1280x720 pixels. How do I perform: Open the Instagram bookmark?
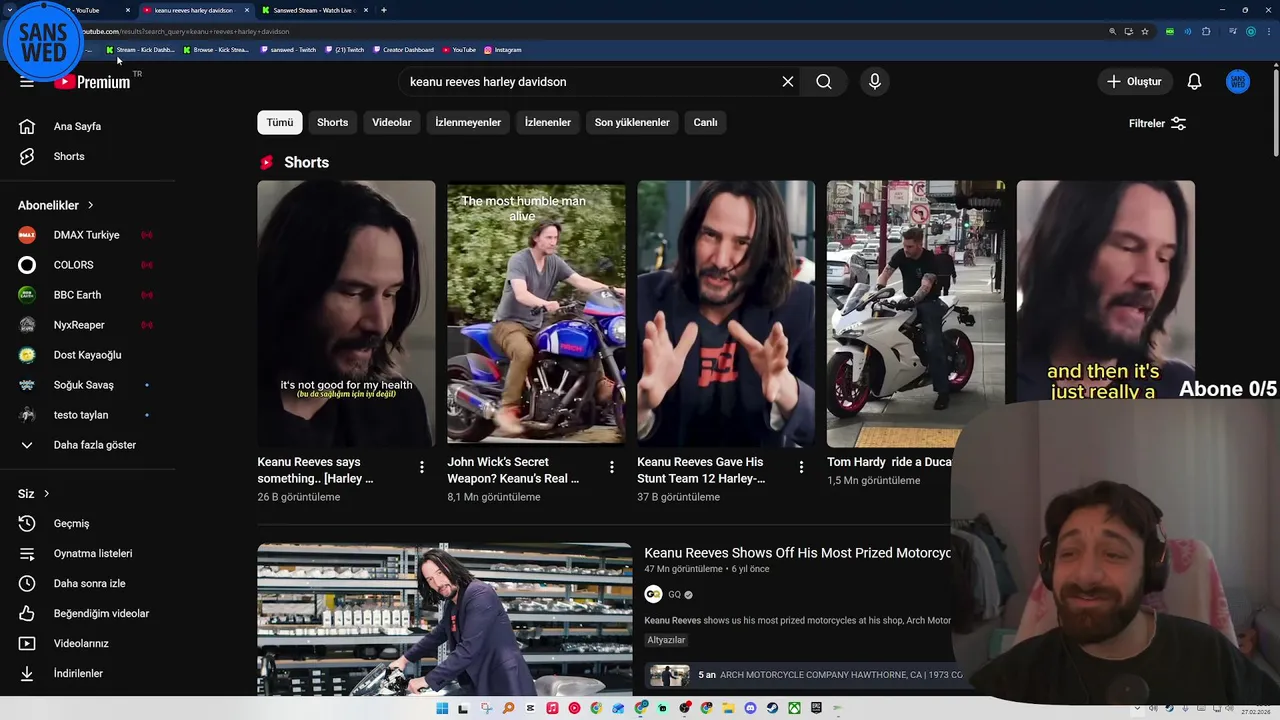[x=503, y=49]
